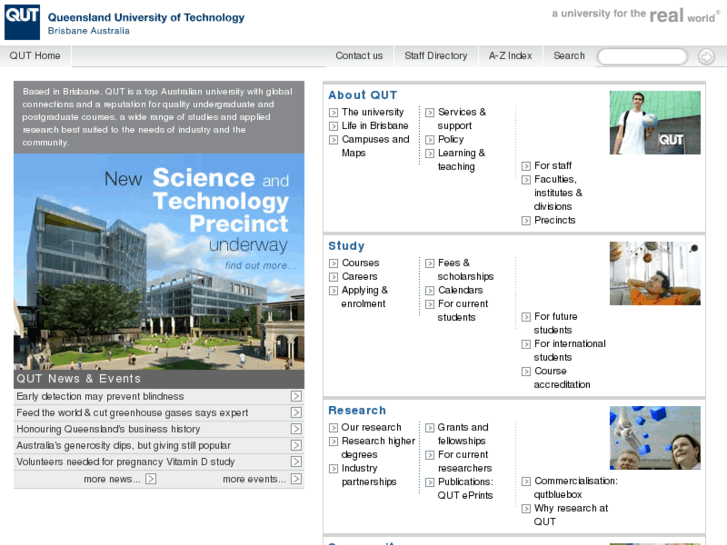Open A-Z Index in top navigation

pos(510,56)
